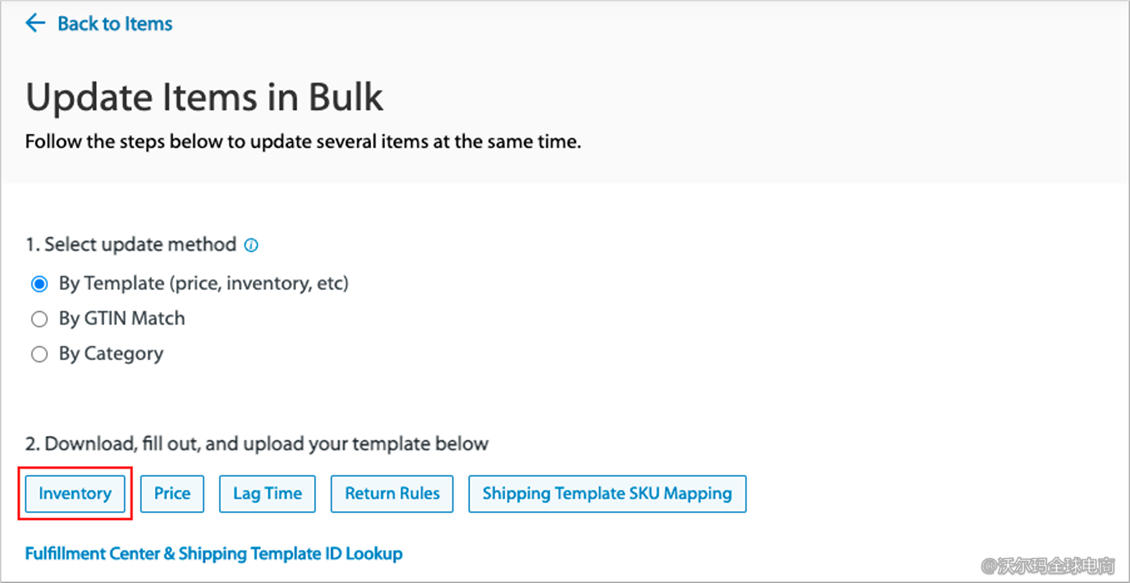The image size is (1130, 583).
Task: Open Fulfillment Center & Shipping Template ID Lookup
Action: click(214, 553)
